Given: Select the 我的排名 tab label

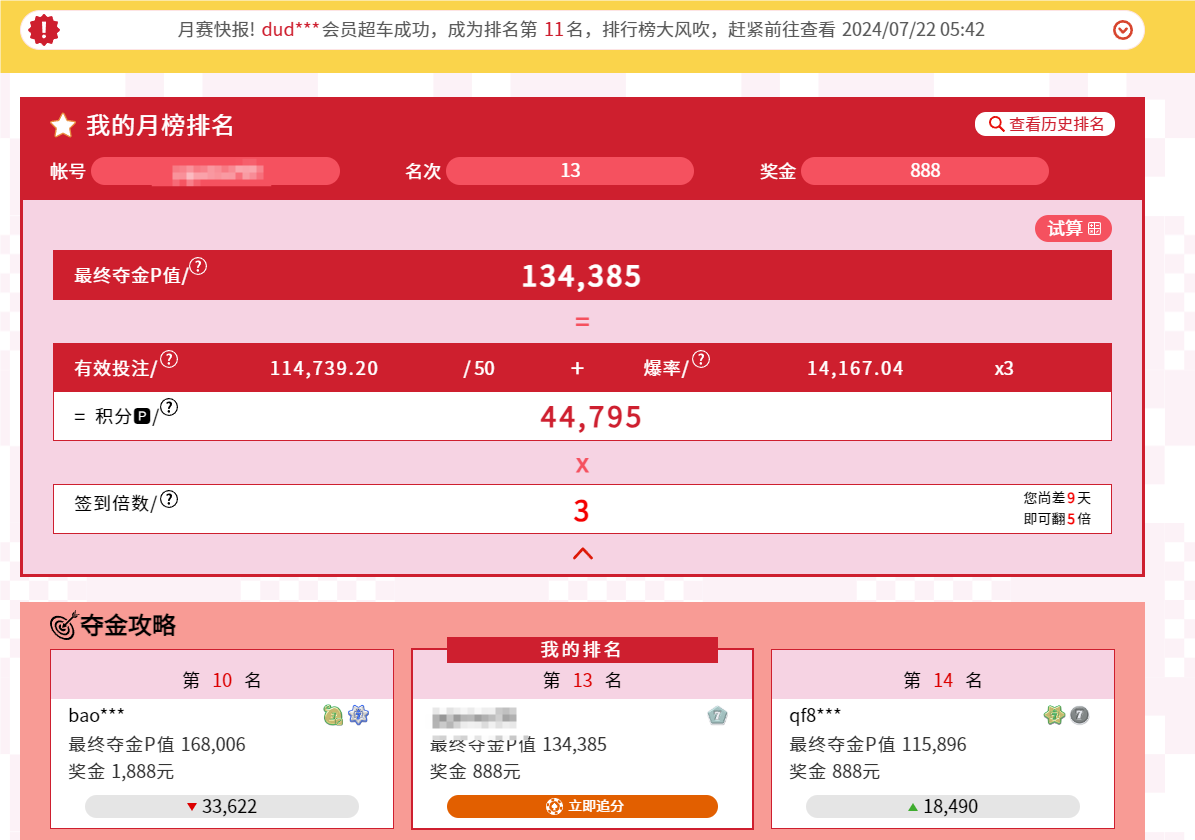Looking at the screenshot, I should 582,650.
